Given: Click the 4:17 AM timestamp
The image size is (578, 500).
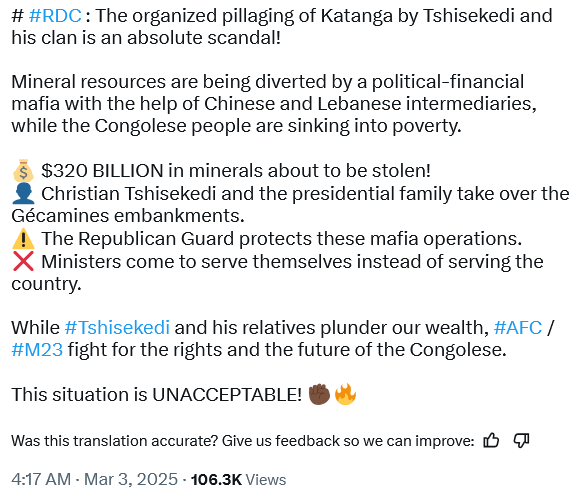Looking at the screenshot, I should pyautogui.click(x=41, y=479).
